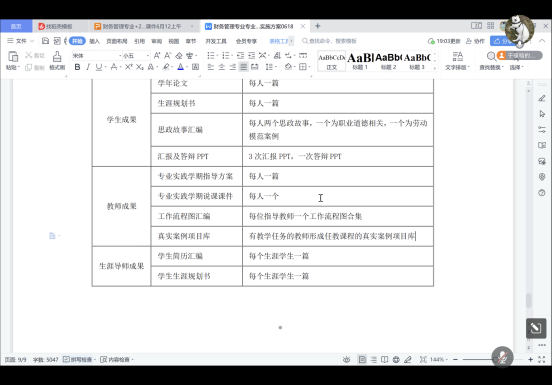552x386 pixels.
Task: Click the help question mark icon in the right sidebar
Action: (542, 193)
